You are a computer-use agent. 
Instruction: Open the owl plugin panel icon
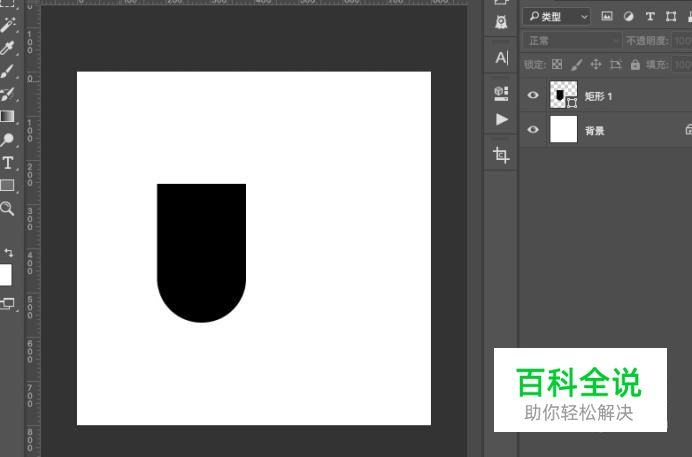click(501, 22)
